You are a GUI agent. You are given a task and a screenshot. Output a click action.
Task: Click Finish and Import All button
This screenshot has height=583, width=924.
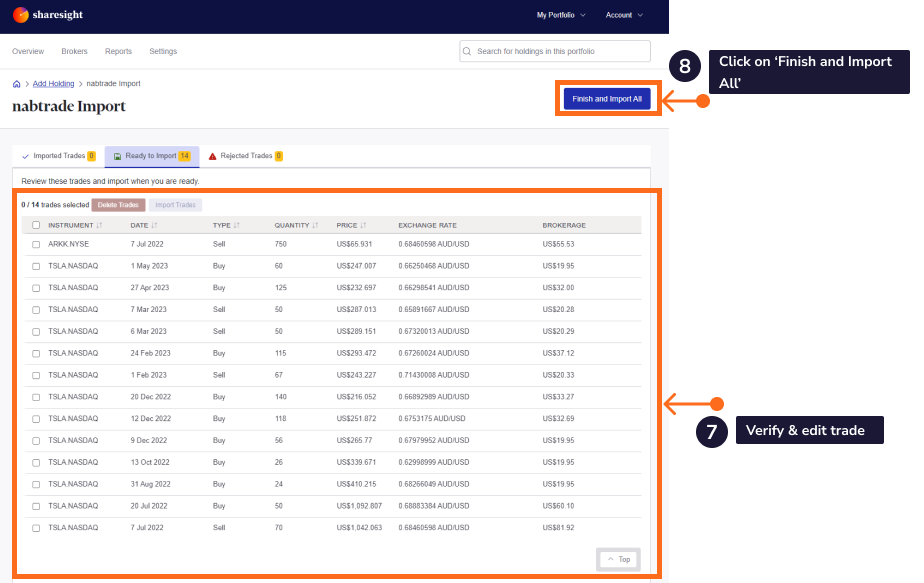607,99
